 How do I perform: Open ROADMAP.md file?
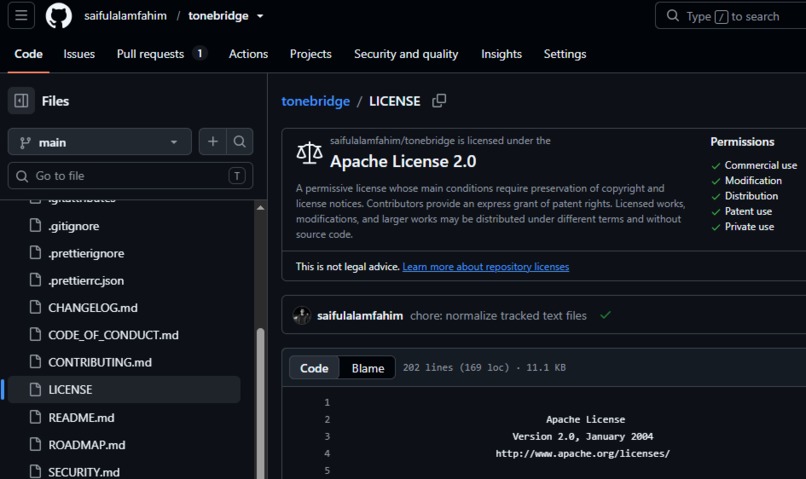(x=86, y=445)
